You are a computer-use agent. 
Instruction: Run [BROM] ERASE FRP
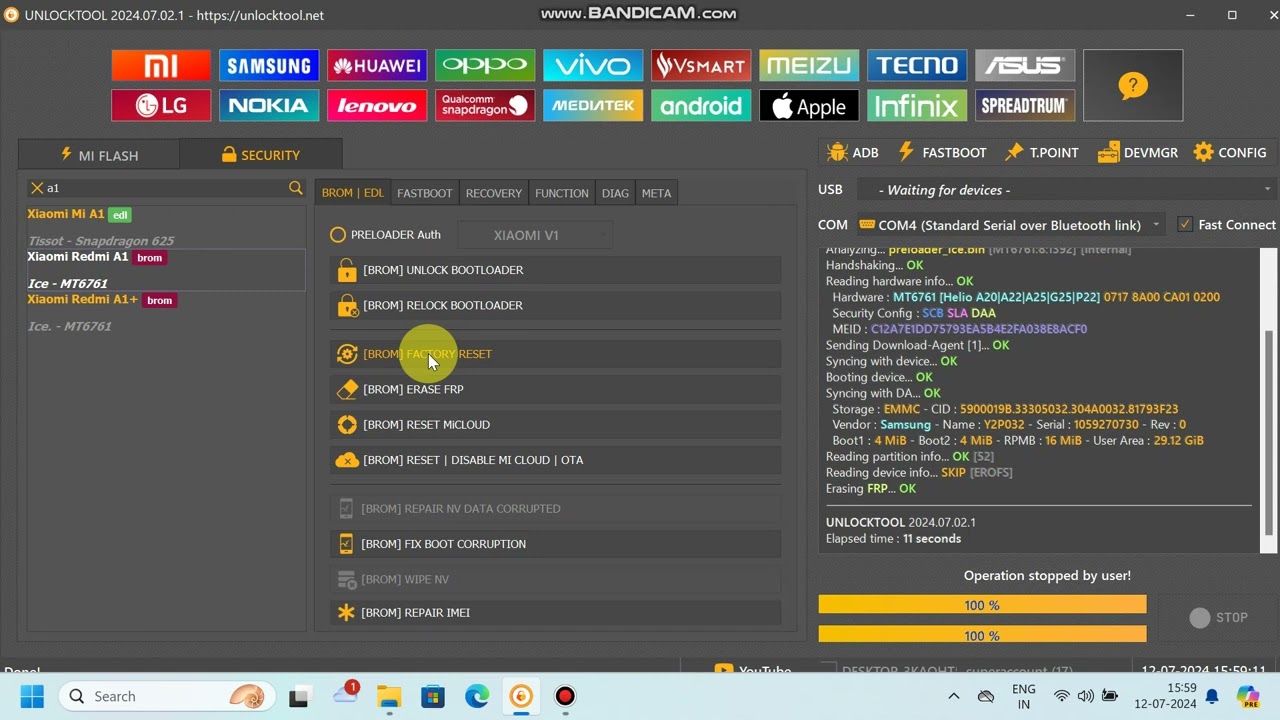pyautogui.click(x=555, y=389)
